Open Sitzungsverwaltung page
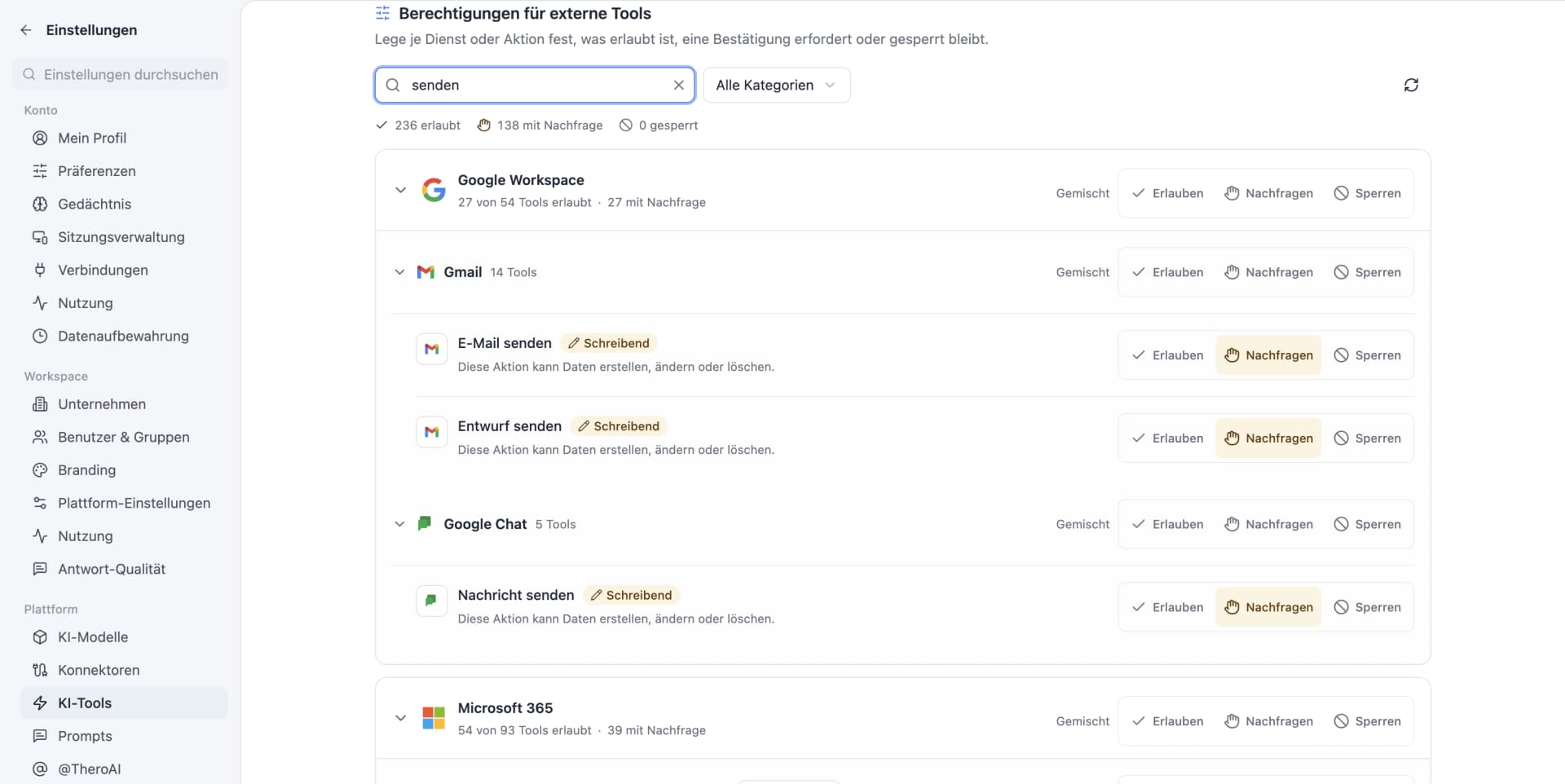 coord(124,237)
